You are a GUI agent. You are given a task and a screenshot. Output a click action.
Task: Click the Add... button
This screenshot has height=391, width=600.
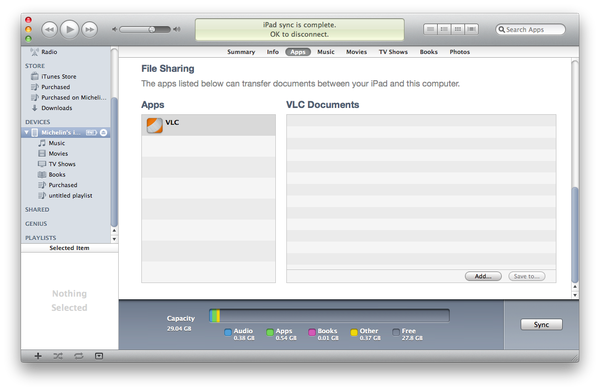(483, 276)
